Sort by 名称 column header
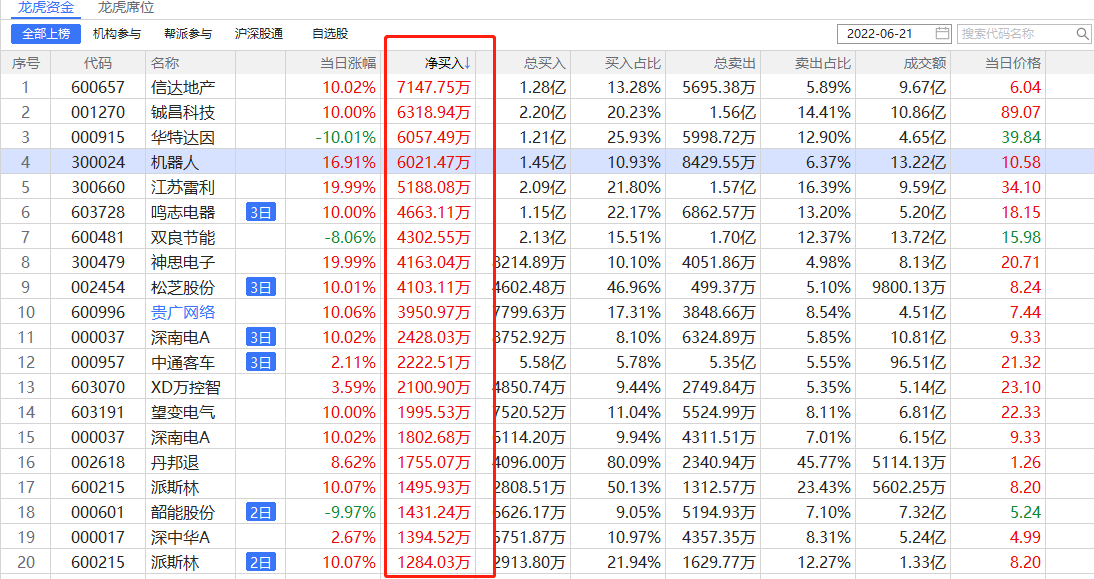Image resolution: width=1094 pixels, height=579 pixels. (165, 63)
